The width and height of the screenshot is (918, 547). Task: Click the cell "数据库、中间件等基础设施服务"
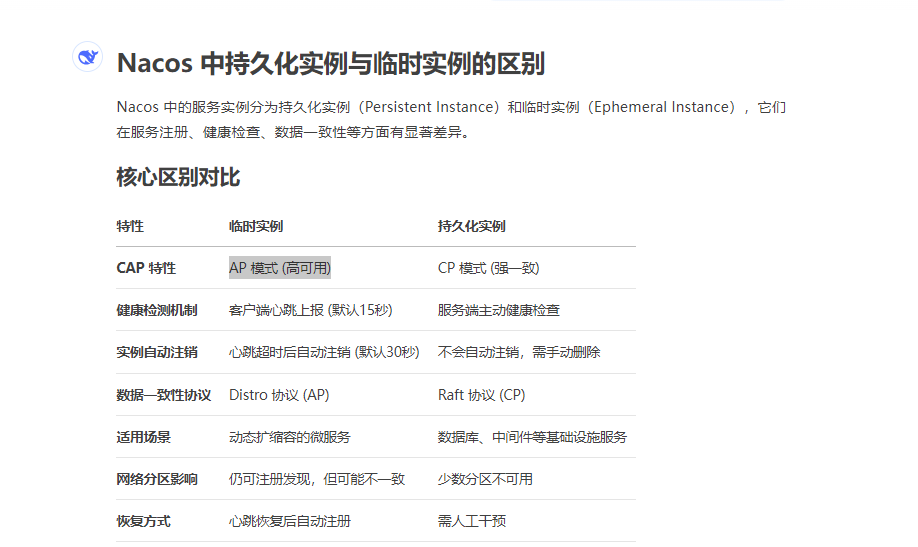pos(532,437)
